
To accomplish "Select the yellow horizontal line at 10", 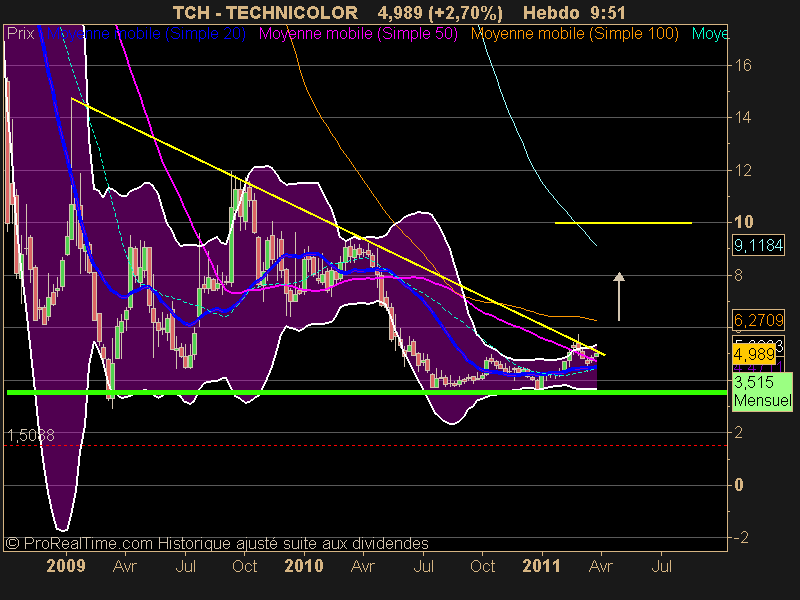I will point(623,223).
